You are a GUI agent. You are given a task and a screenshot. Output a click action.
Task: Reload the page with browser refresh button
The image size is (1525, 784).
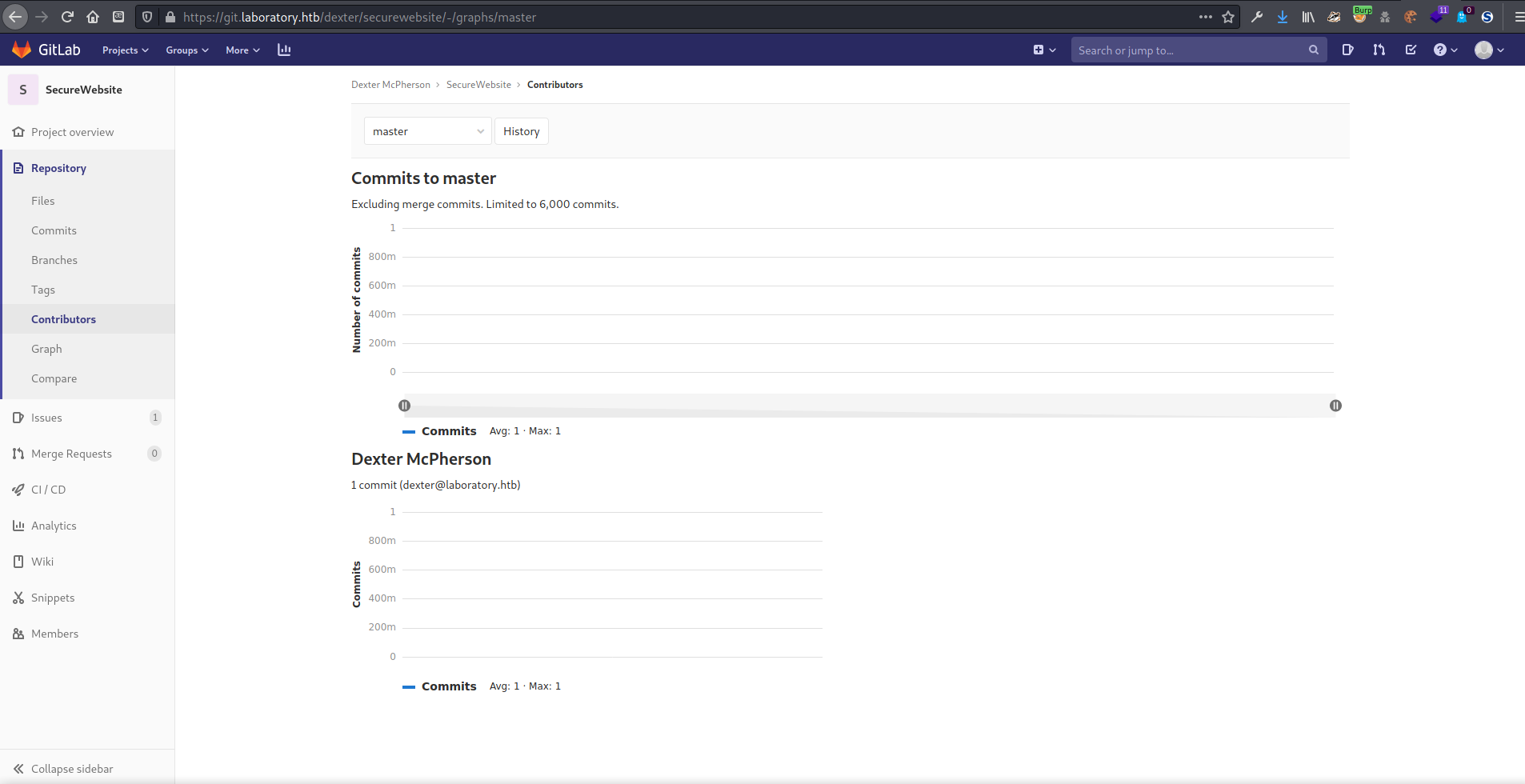[x=67, y=17]
